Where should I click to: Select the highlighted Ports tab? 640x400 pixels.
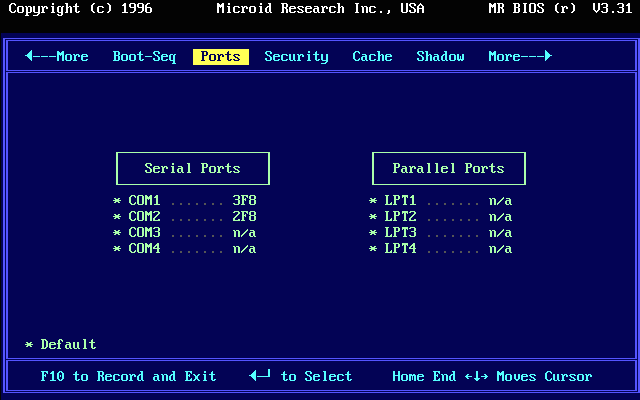click(x=220, y=56)
